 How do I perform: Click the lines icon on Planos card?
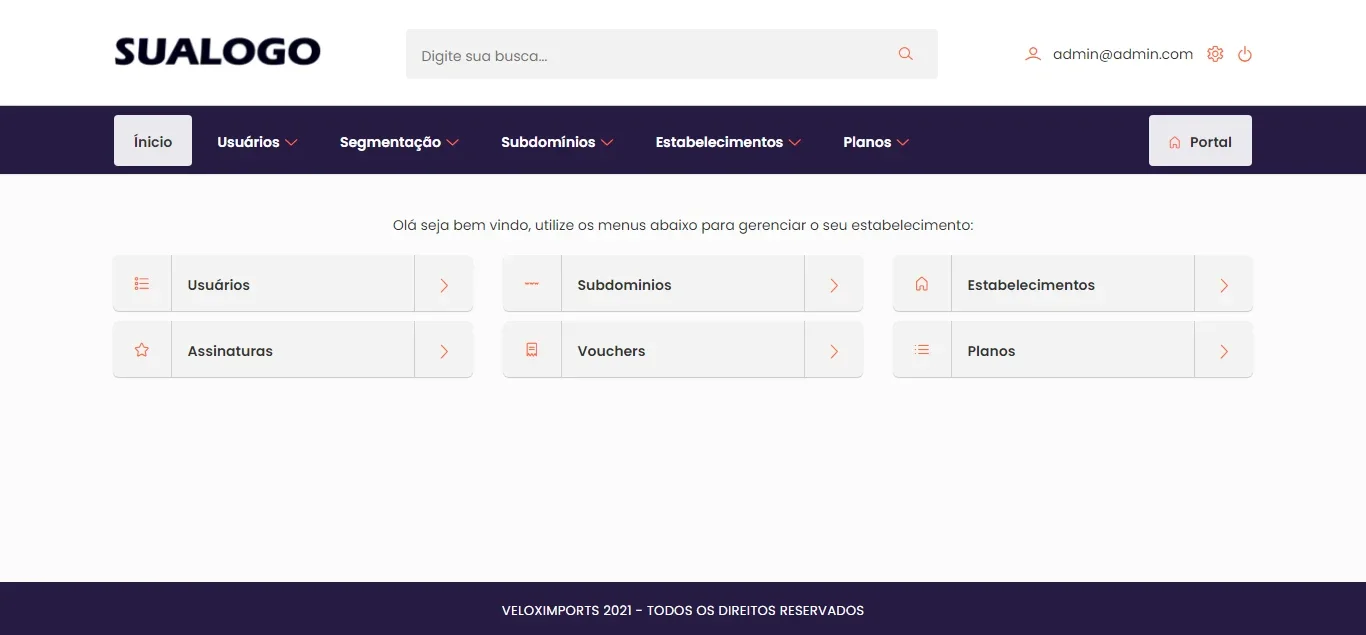pyautogui.click(x=922, y=350)
